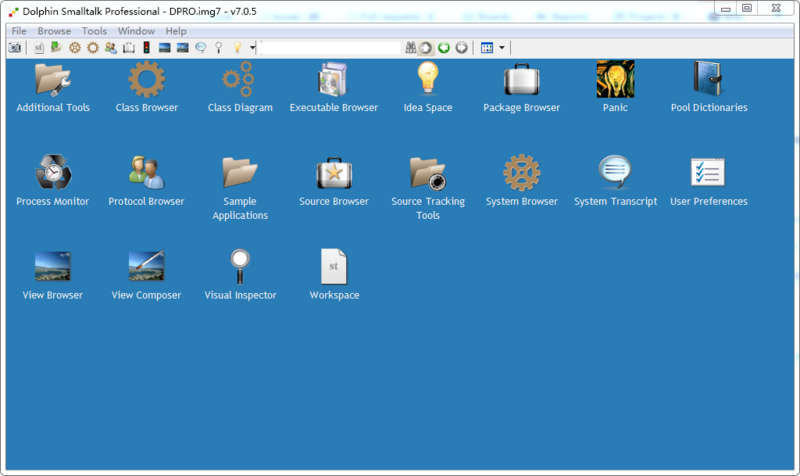
Task: Select the View Browser icon
Action: 53,266
